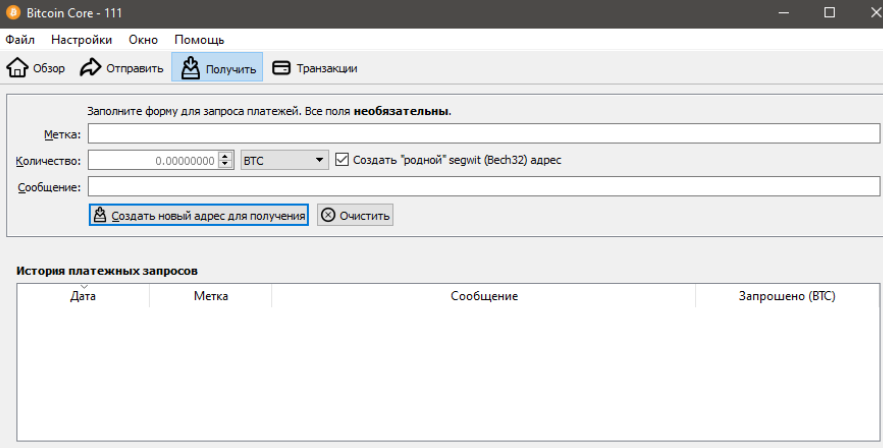The height and width of the screenshot is (448, 883).
Task: Click Создать новый адрес для получения button
Action: (199, 215)
